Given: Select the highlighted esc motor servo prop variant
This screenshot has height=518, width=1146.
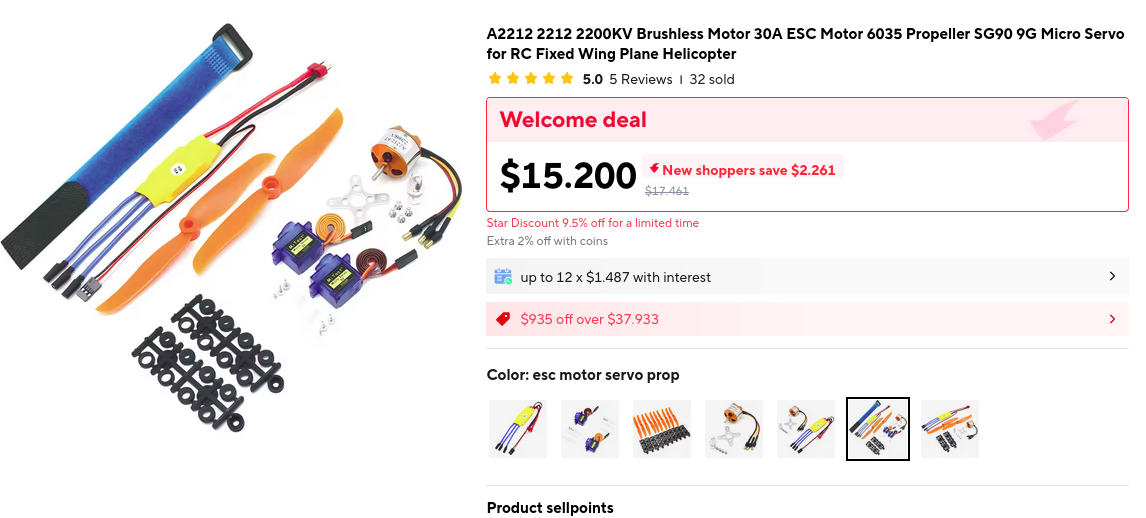Looking at the screenshot, I should coord(878,429).
